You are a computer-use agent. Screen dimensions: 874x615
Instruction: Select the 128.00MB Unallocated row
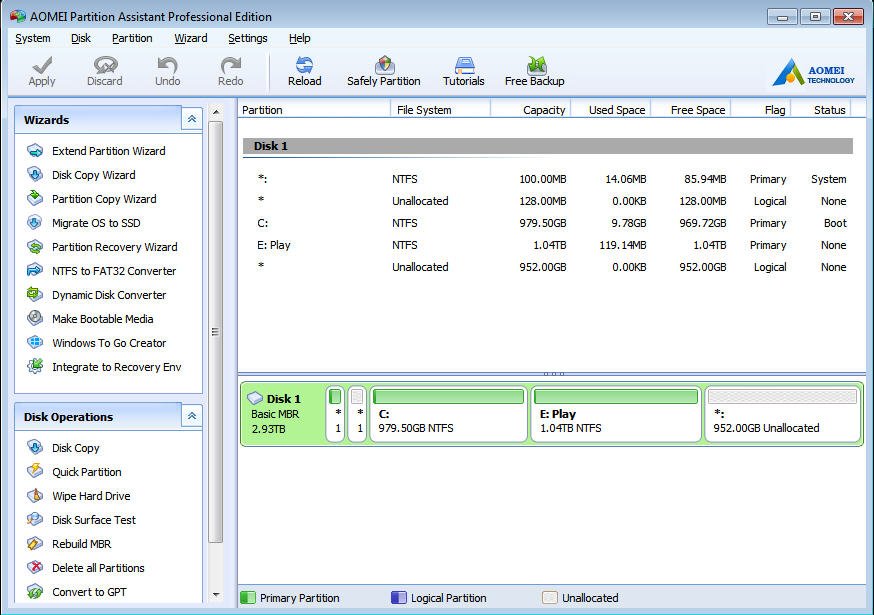pos(547,201)
